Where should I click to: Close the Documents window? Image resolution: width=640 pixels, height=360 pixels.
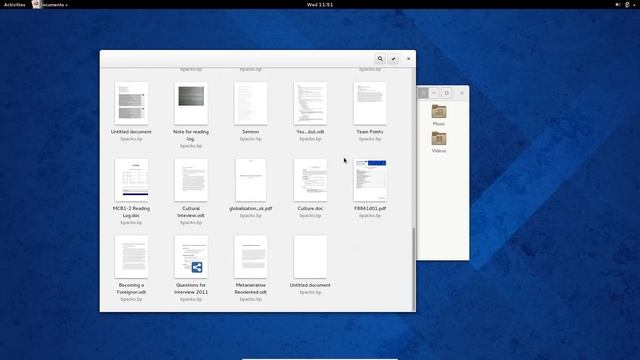(408, 59)
